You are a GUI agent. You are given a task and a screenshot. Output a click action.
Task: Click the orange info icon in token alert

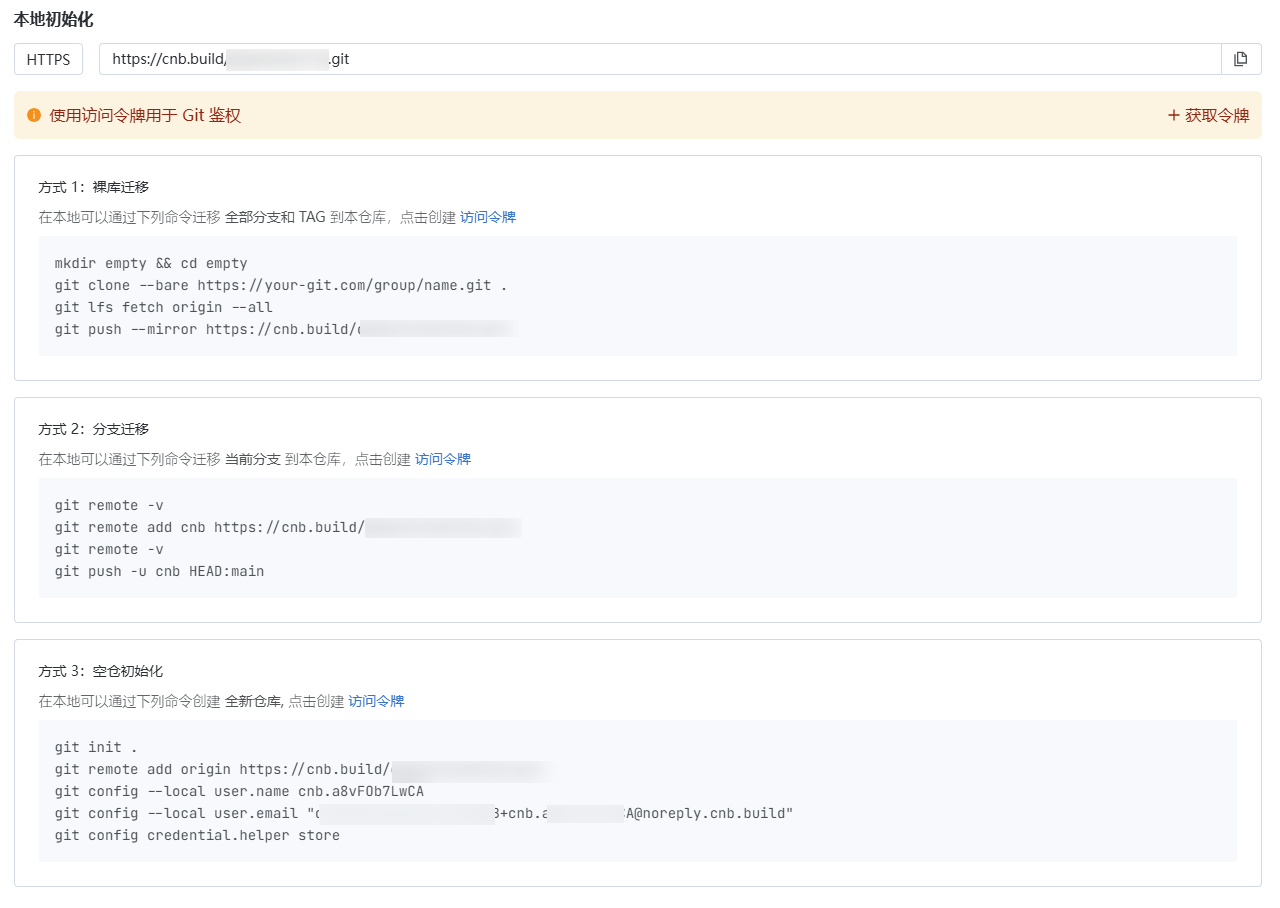[x=34, y=115]
